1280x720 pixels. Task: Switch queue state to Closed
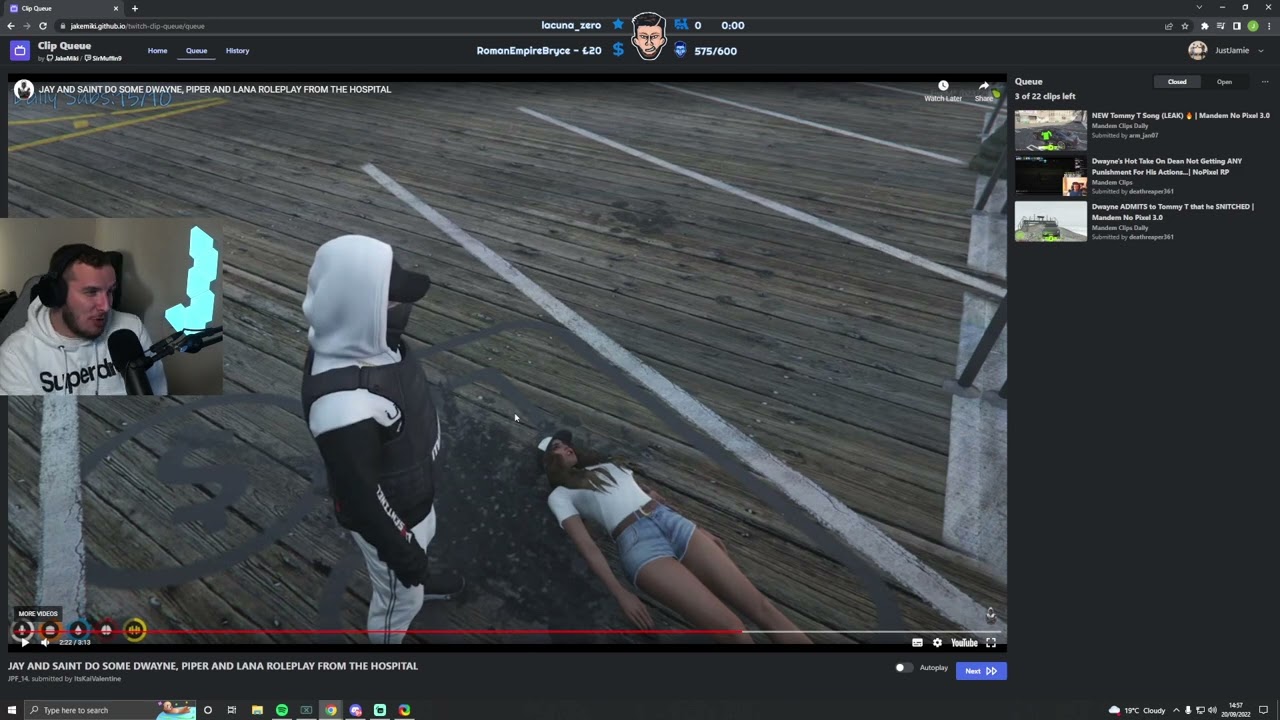tap(1177, 82)
